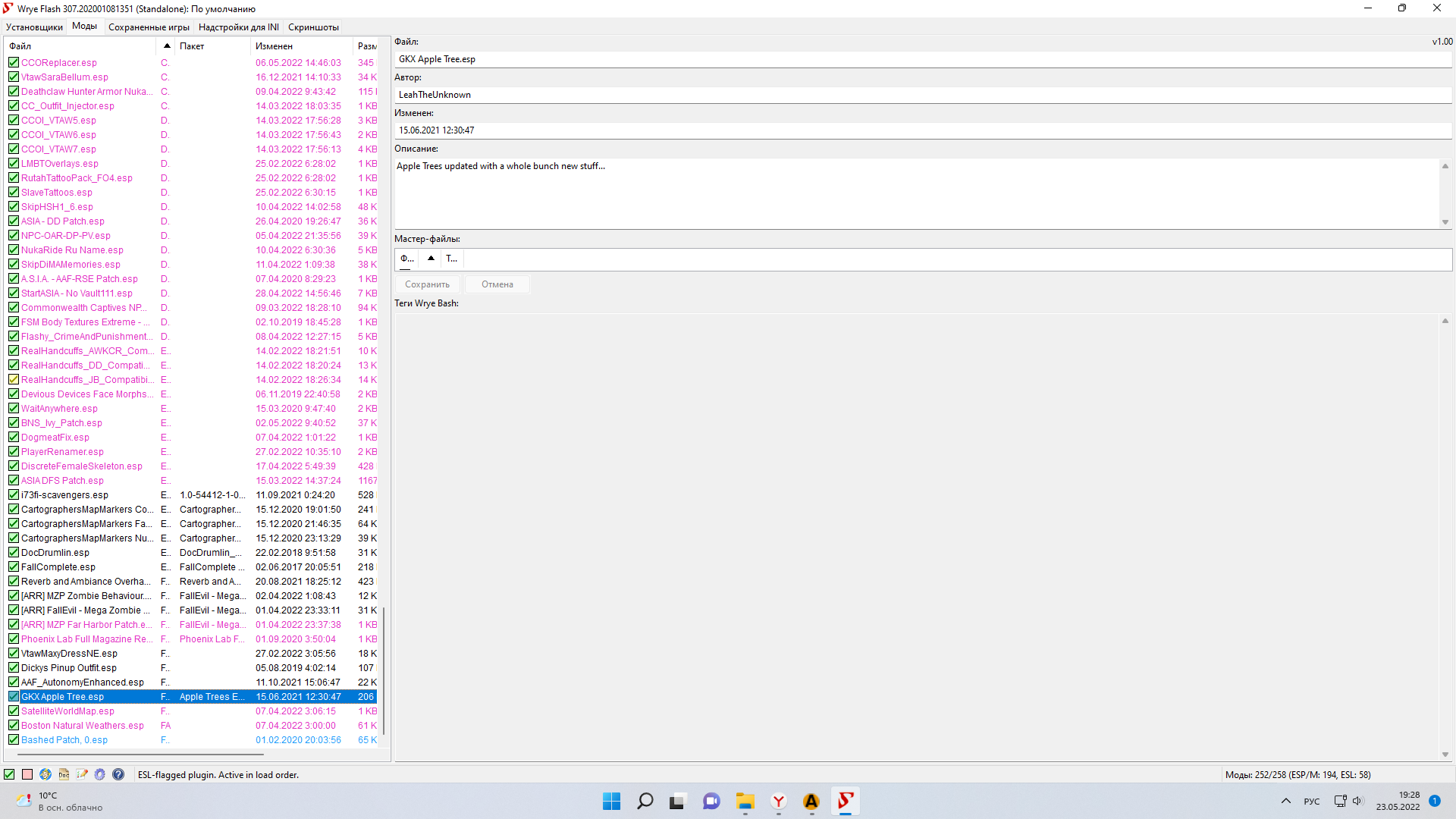Open the Скриншоты tab
This screenshot has width=1456, height=819.
(313, 27)
